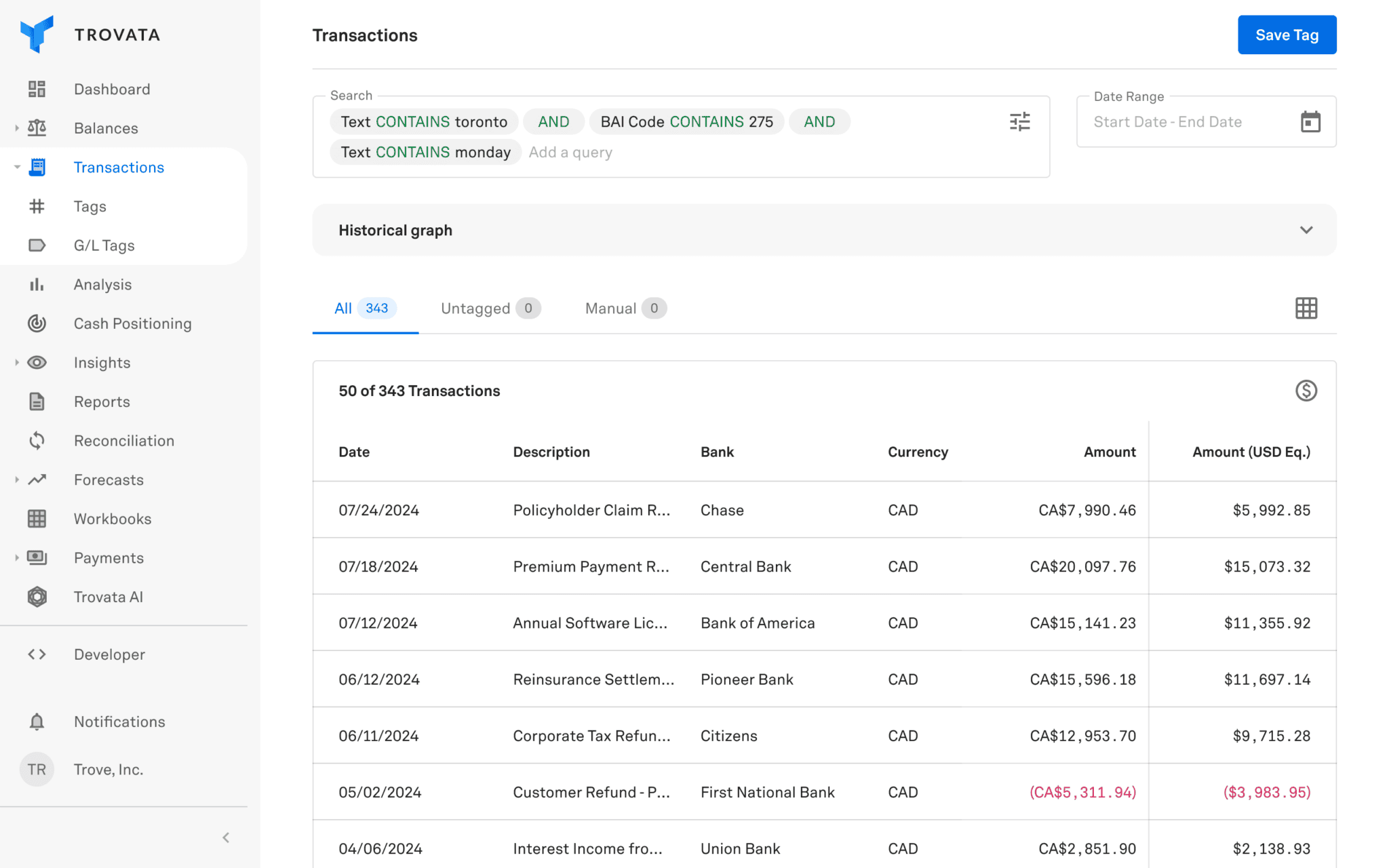Open the Notifications bell

[37, 722]
